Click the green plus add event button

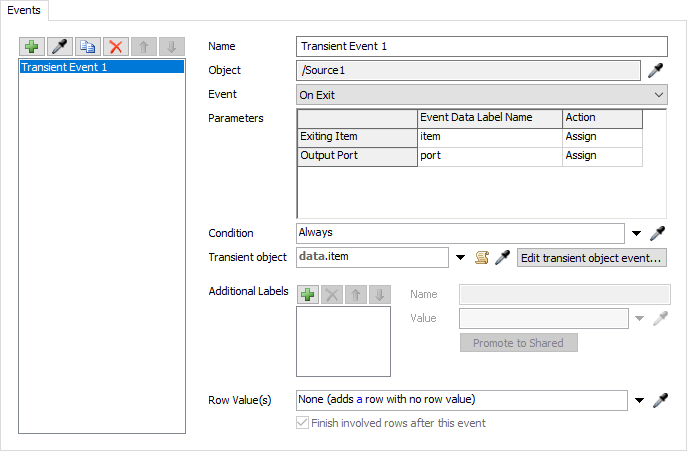click(34, 47)
